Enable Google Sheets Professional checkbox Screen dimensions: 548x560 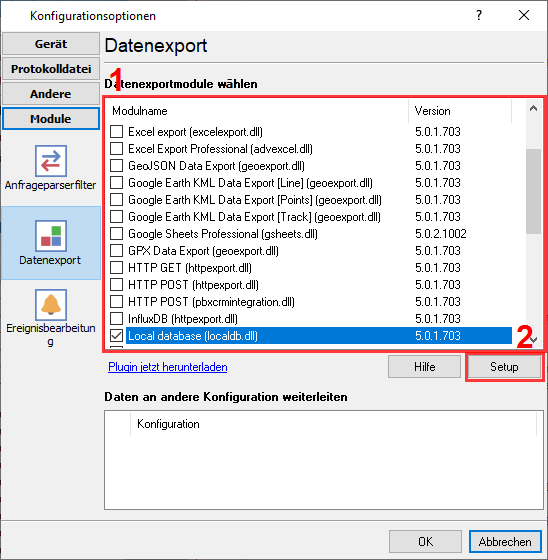click(116, 234)
